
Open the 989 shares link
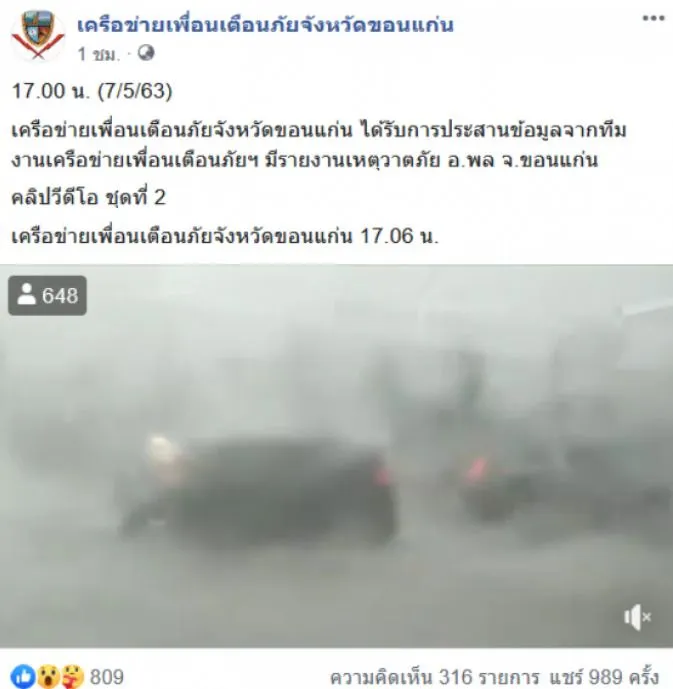604,677
